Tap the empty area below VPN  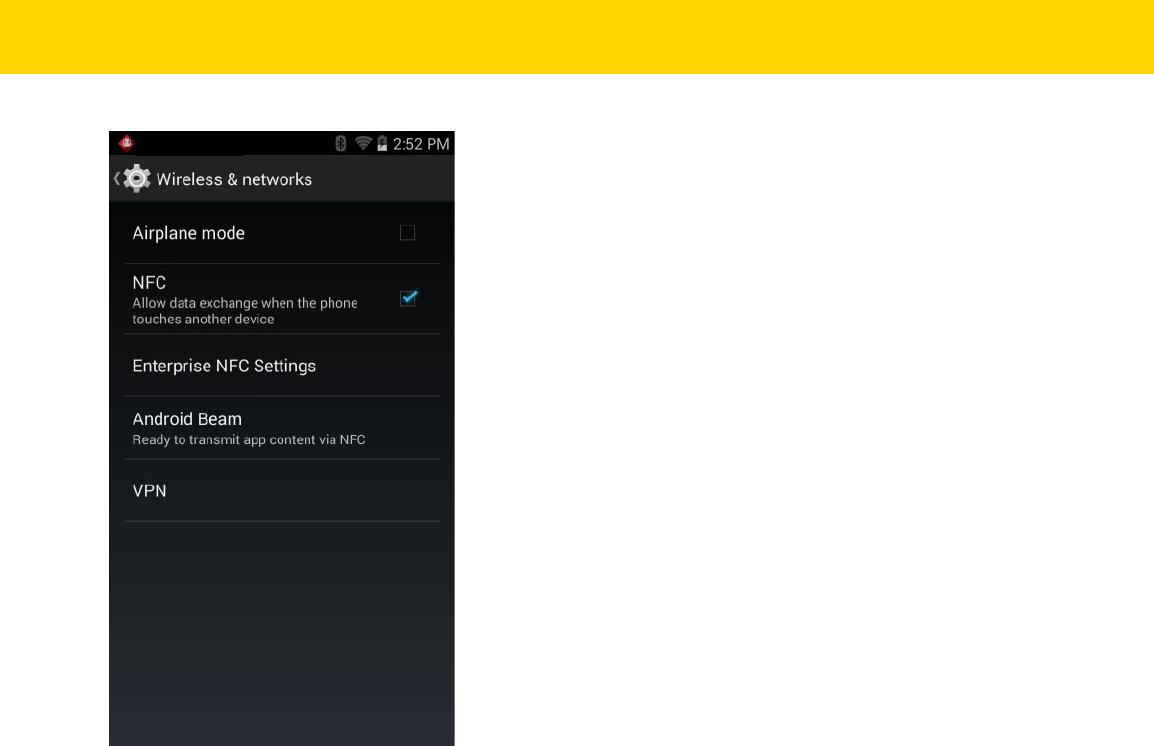coord(282,633)
